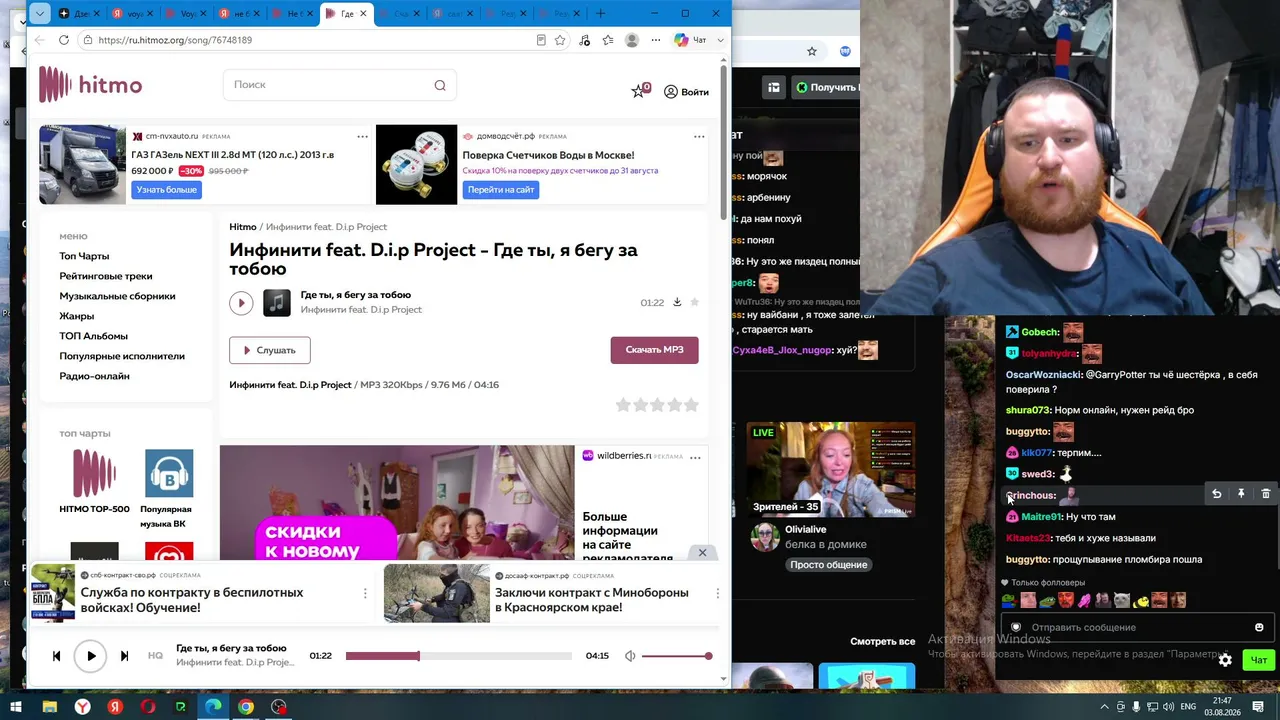Screen dimensions: 1280x720
Task: Skip to previous track in bottom player
Action: click(x=56, y=656)
